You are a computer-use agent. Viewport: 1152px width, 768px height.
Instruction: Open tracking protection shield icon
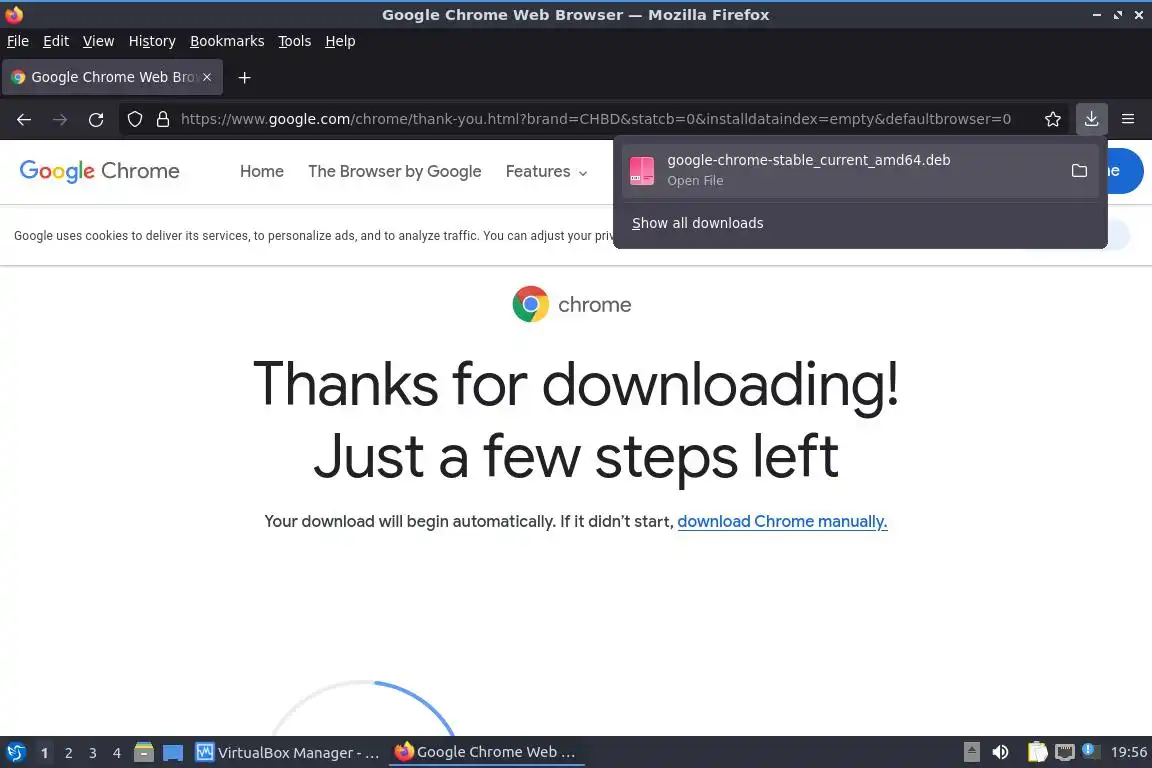click(x=134, y=119)
